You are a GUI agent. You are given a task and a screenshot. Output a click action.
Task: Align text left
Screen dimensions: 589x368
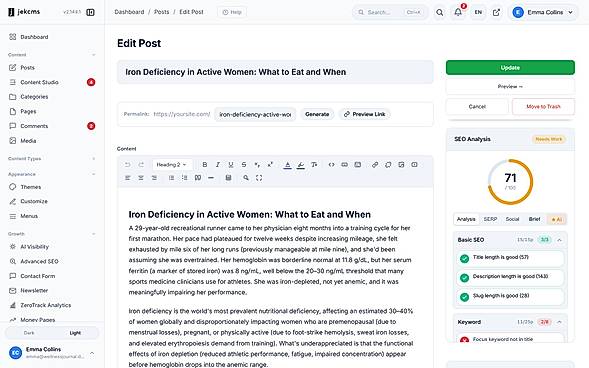click(128, 178)
